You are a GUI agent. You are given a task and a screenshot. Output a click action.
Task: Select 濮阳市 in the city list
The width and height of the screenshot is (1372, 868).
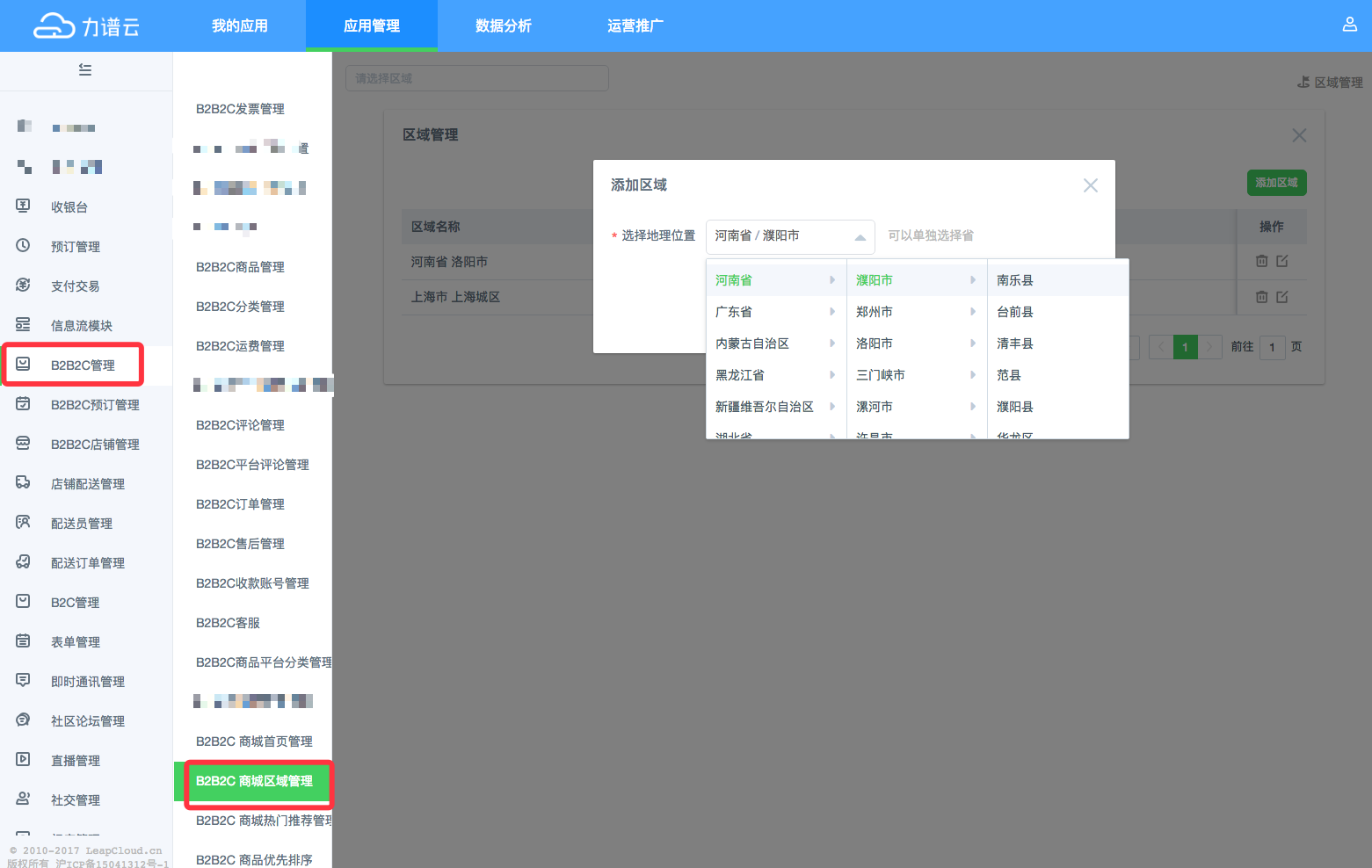(x=917, y=280)
